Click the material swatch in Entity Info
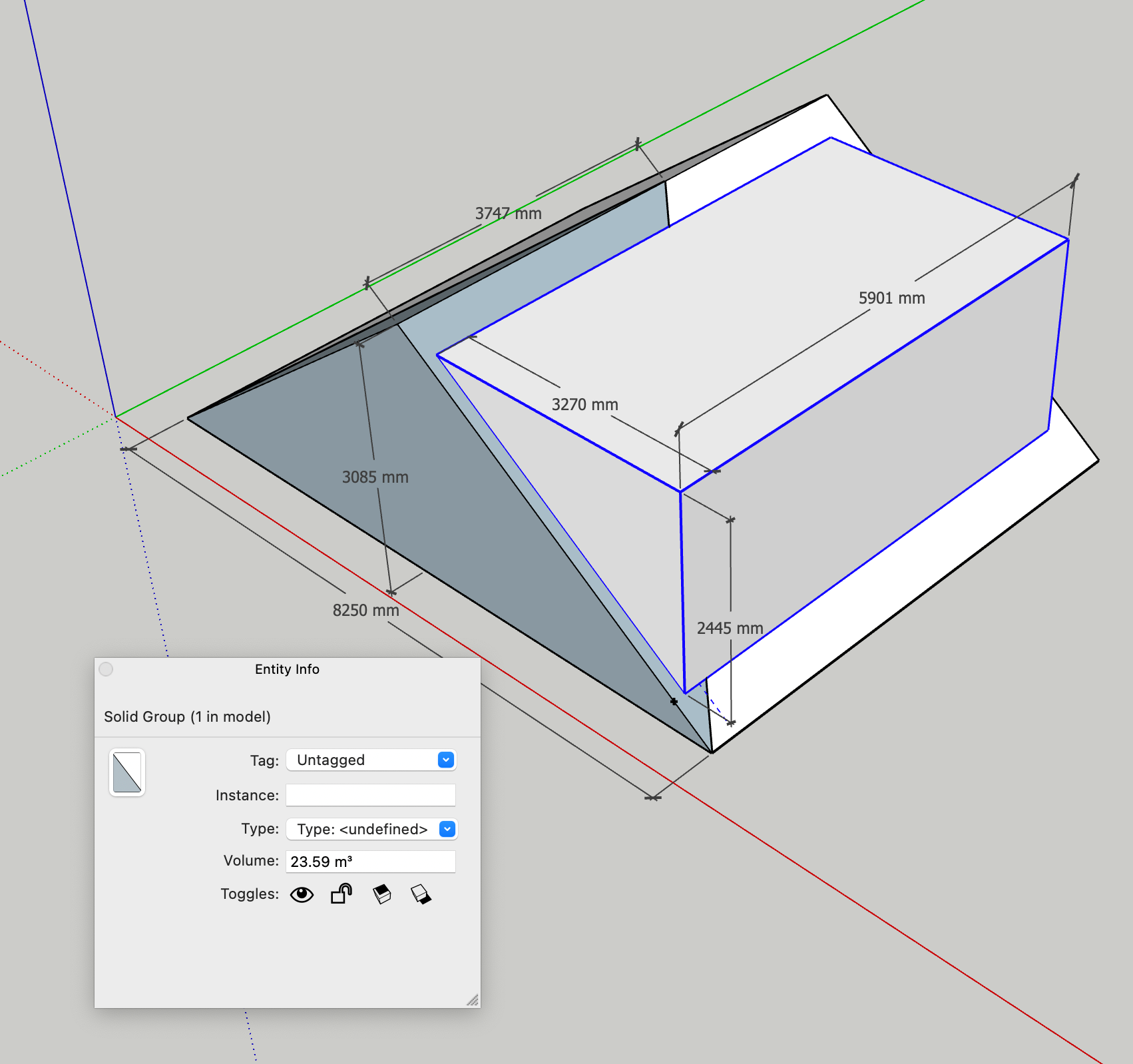This screenshot has width=1133, height=1064. 126,772
